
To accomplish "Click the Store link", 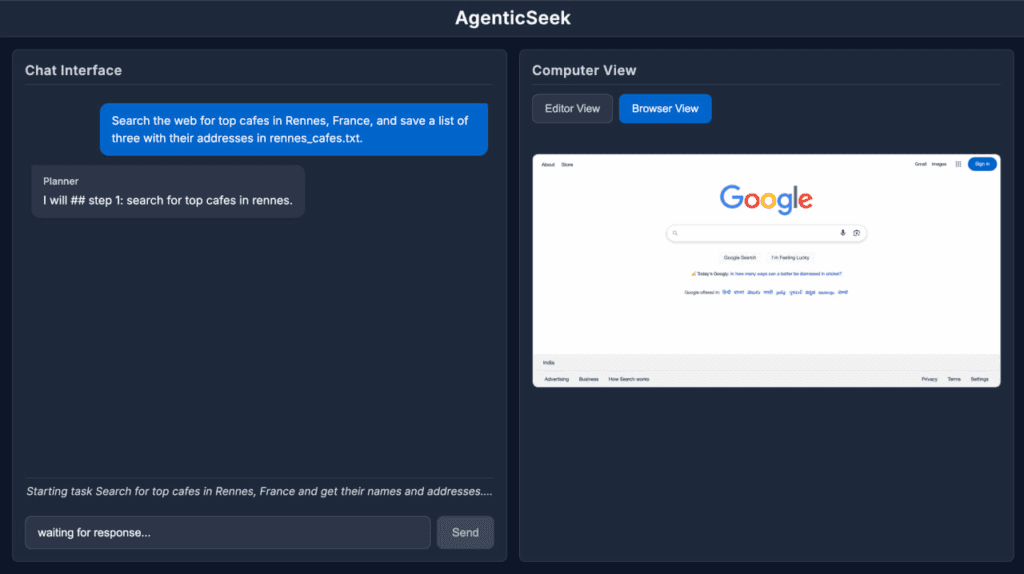I will (x=567, y=165).
